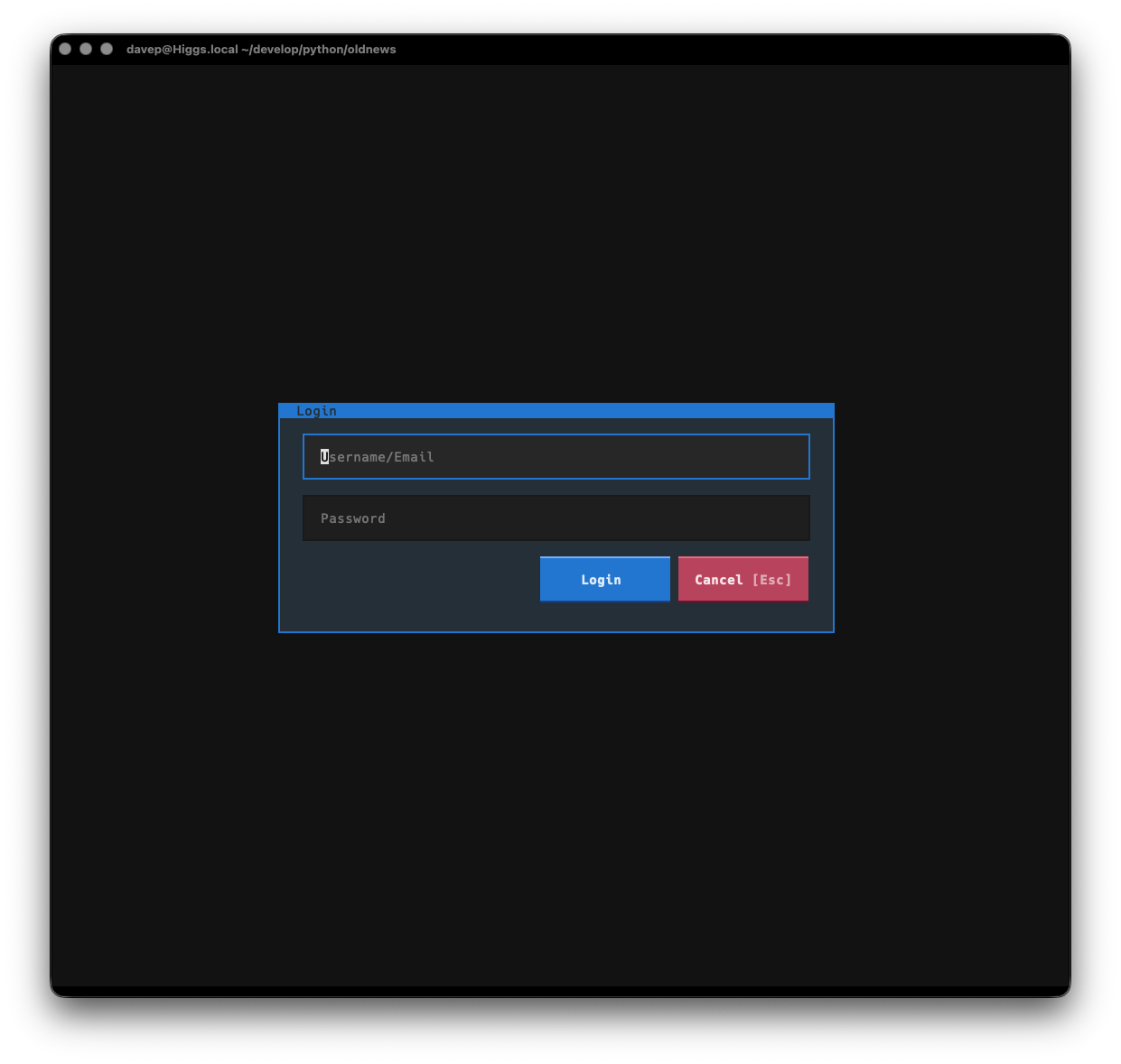The image size is (1121, 1064).
Task: Click the [Esc] hint inside Cancel button
Action: [x=773, y=579]
